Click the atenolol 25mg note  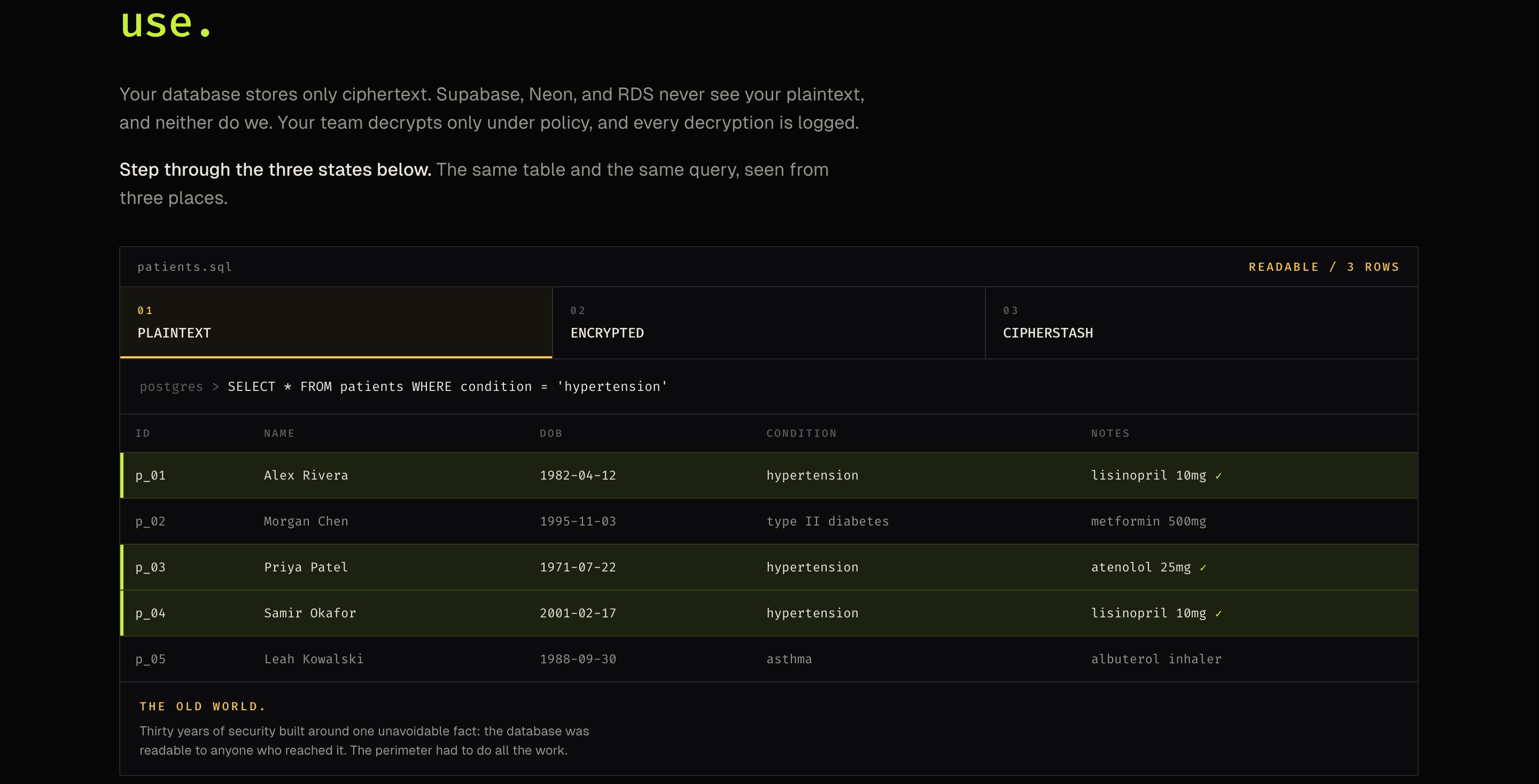[x=1140, y=567]
